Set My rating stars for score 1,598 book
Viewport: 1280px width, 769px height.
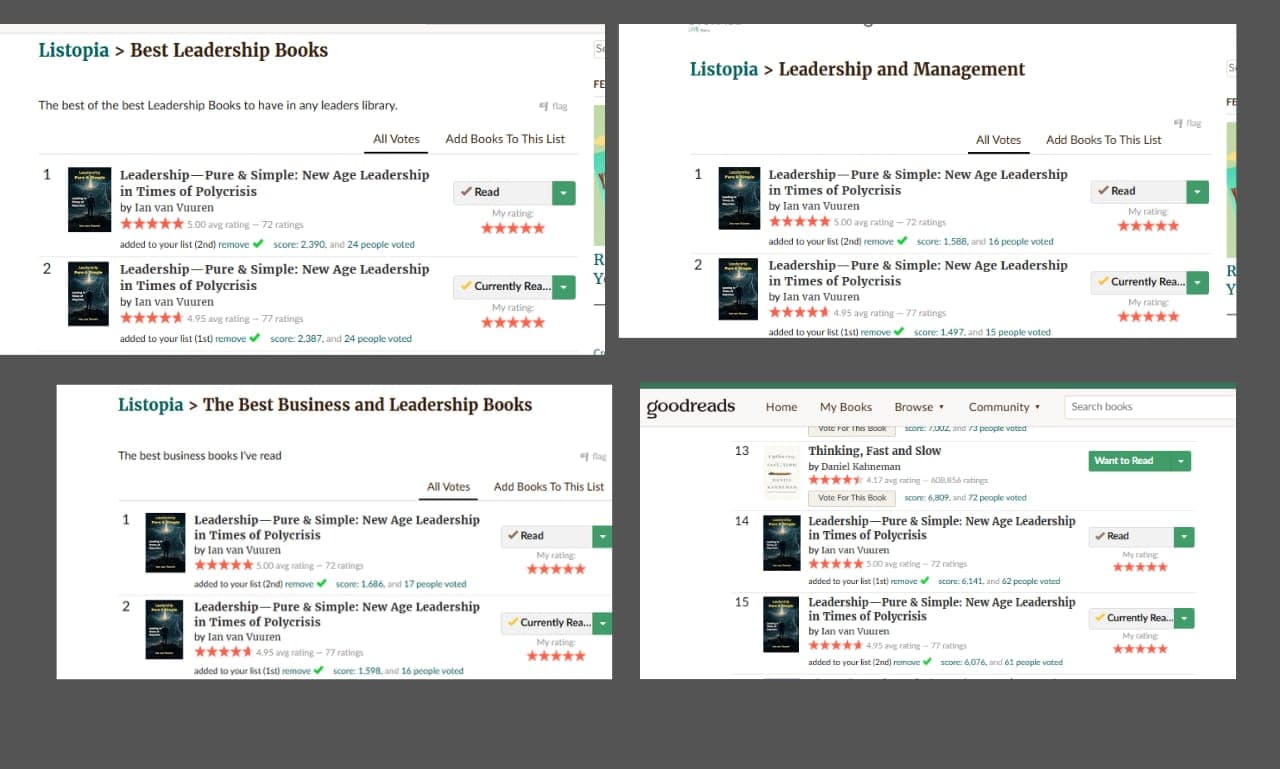tap(556, 656)
